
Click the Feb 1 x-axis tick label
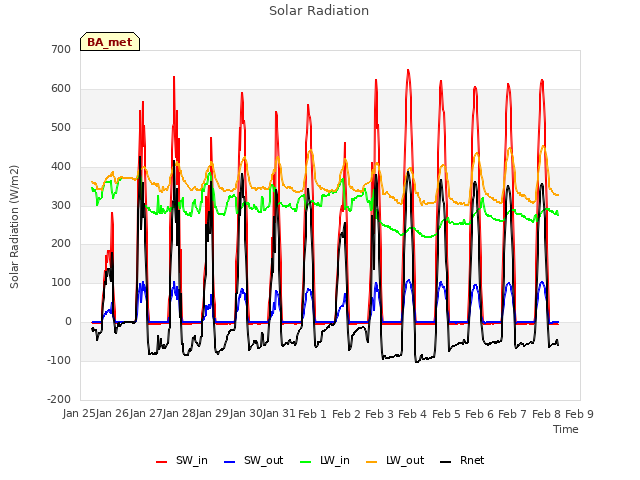313,414
